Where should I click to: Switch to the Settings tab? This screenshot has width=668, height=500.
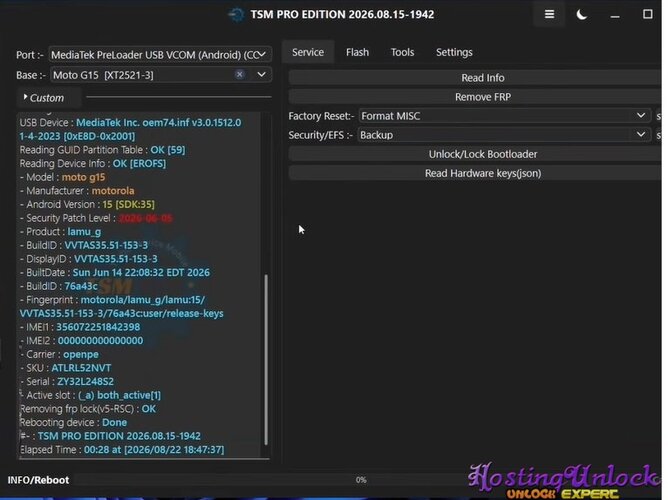tap(454, 52)
